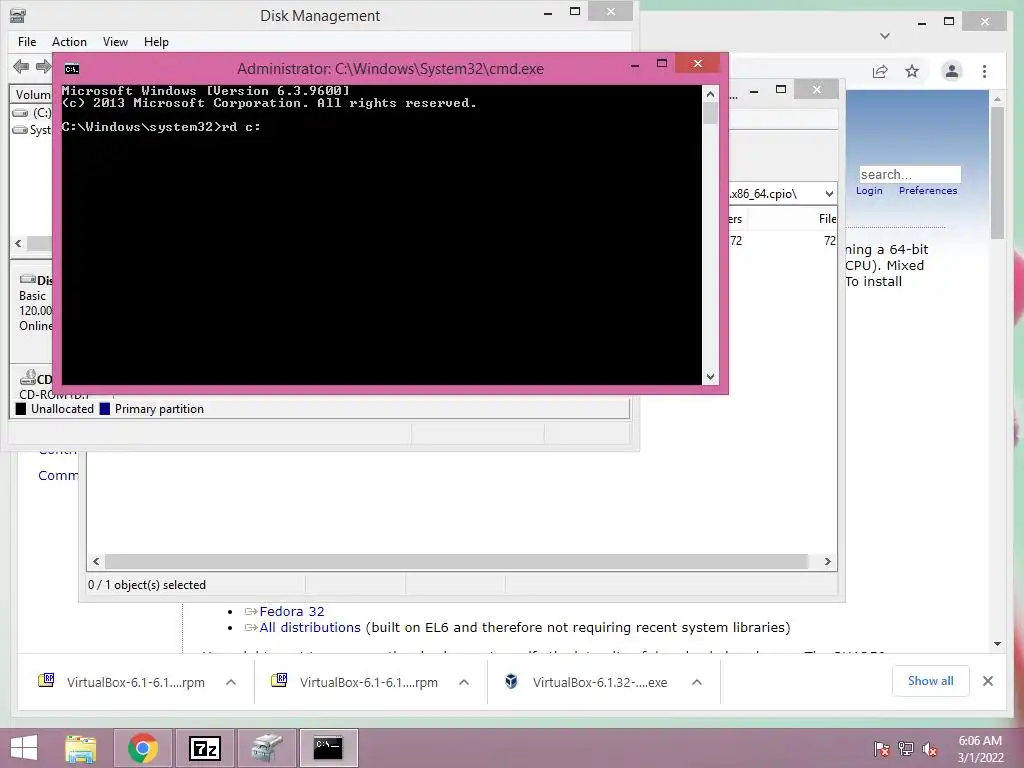This screenshot has width=1024, height=768.
Task: Click the Chrome share page icon
Action: [880, 71]
